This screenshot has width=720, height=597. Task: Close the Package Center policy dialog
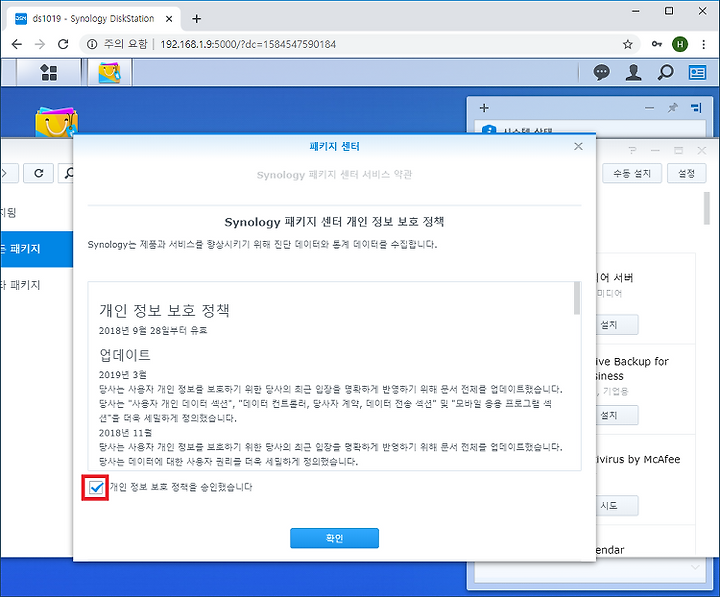tap(578, 146)
